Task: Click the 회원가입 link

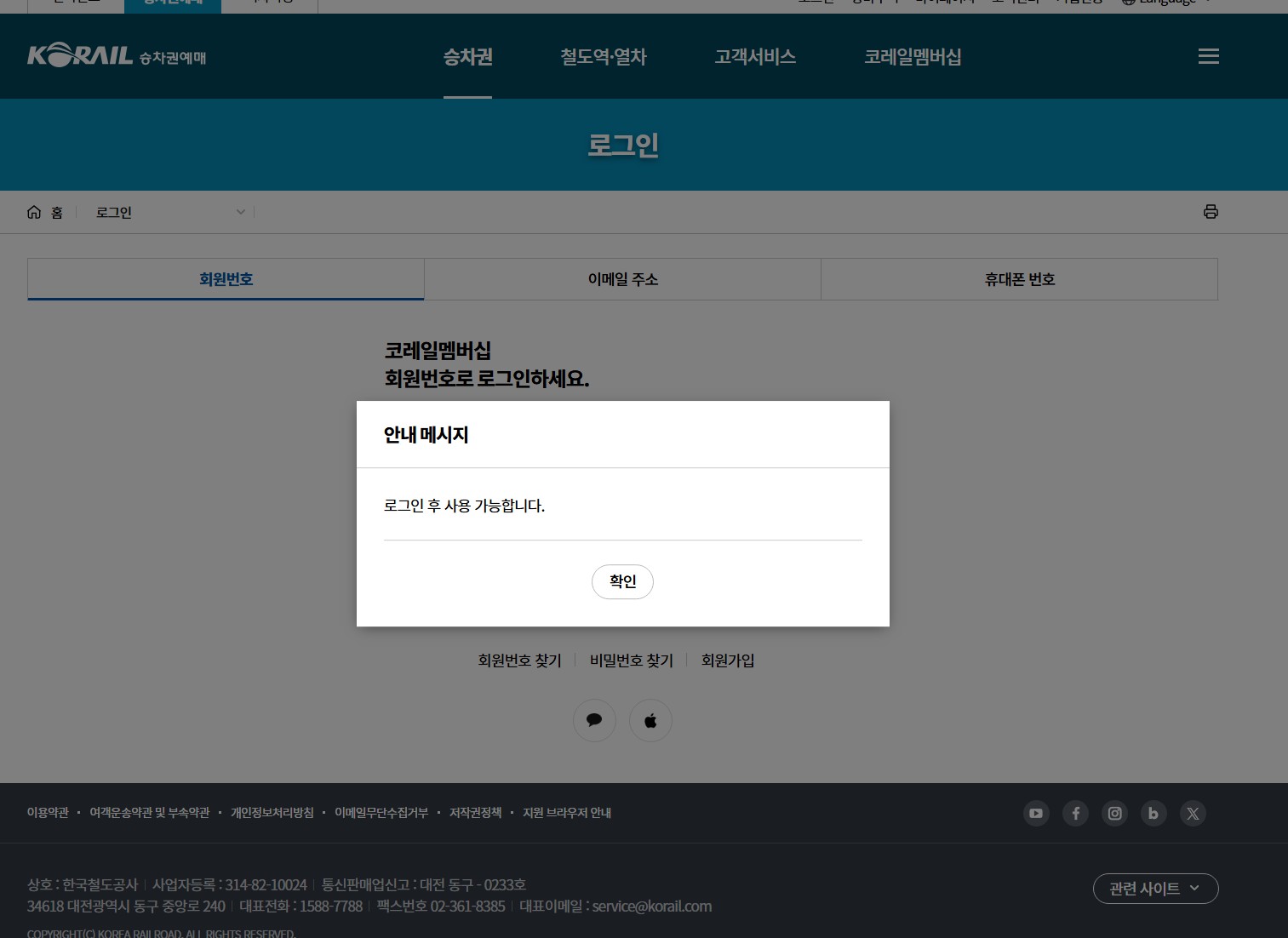Action: pos(727,661)
